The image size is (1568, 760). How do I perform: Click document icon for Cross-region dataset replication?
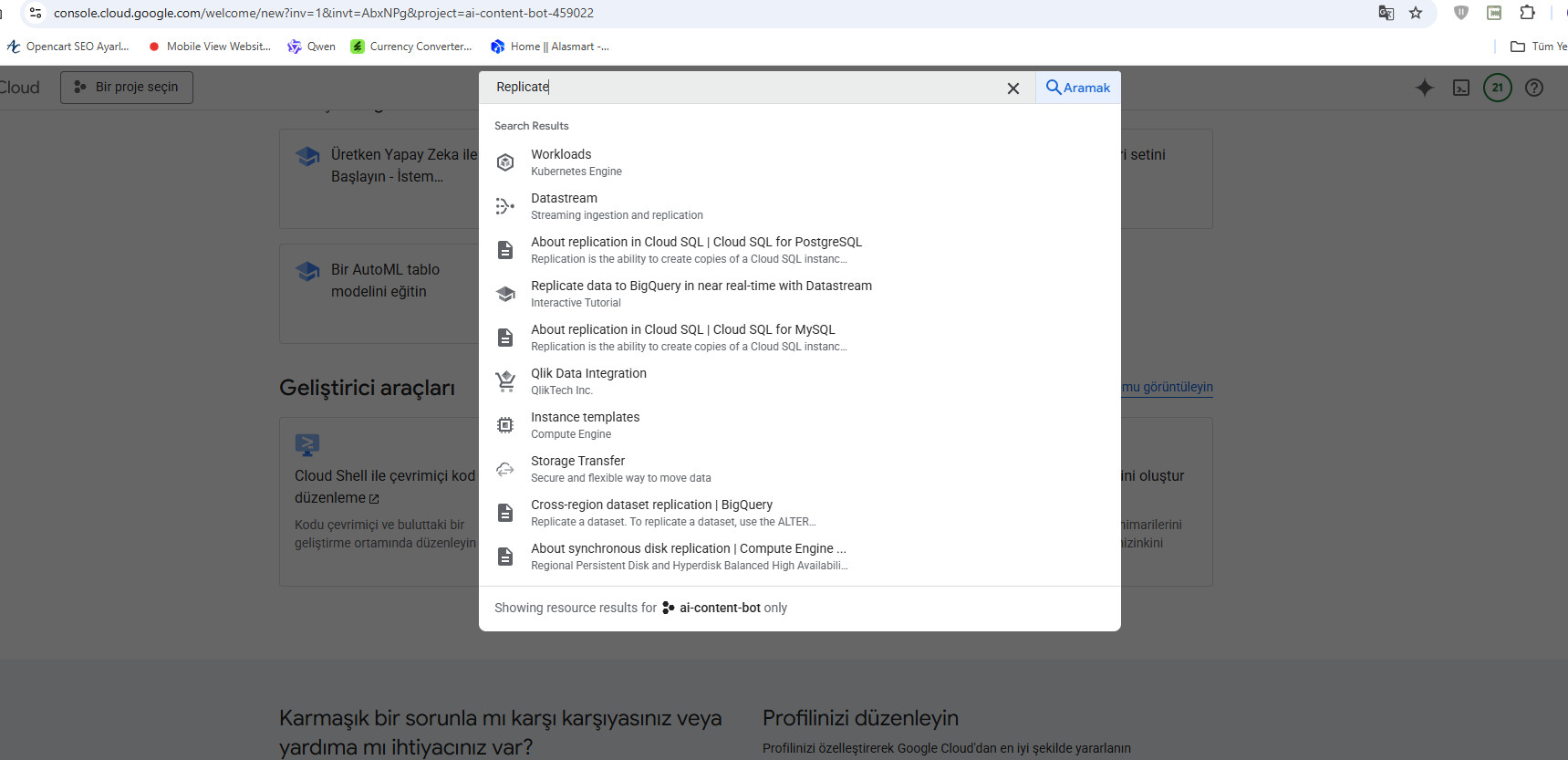click(x=505, y=513)
